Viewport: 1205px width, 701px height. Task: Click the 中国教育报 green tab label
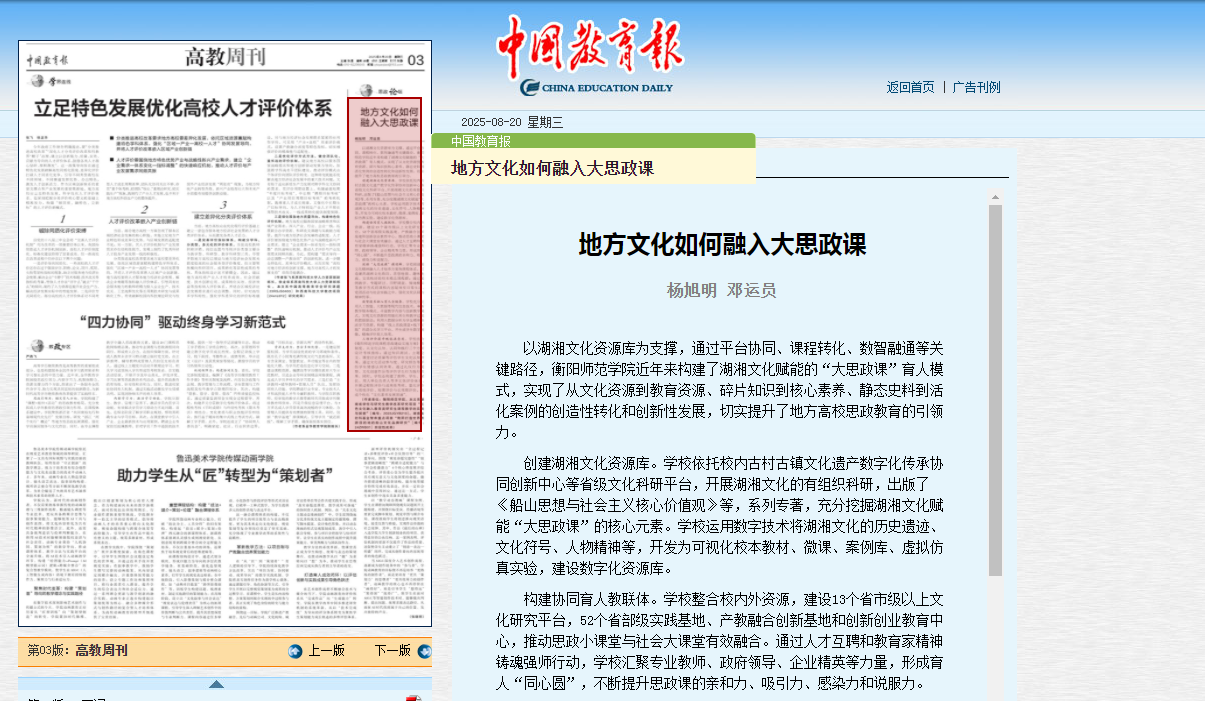pyautogui.click(x=480, y=141)
